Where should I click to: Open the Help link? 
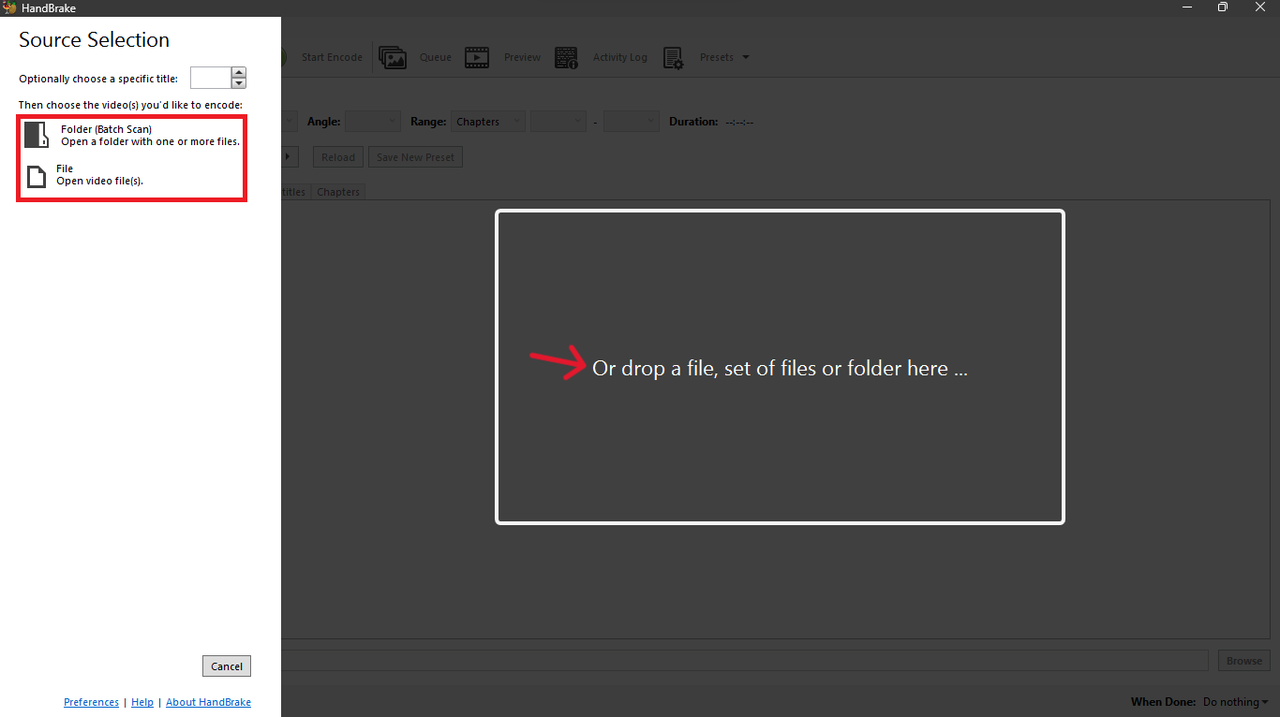(143, 702)
